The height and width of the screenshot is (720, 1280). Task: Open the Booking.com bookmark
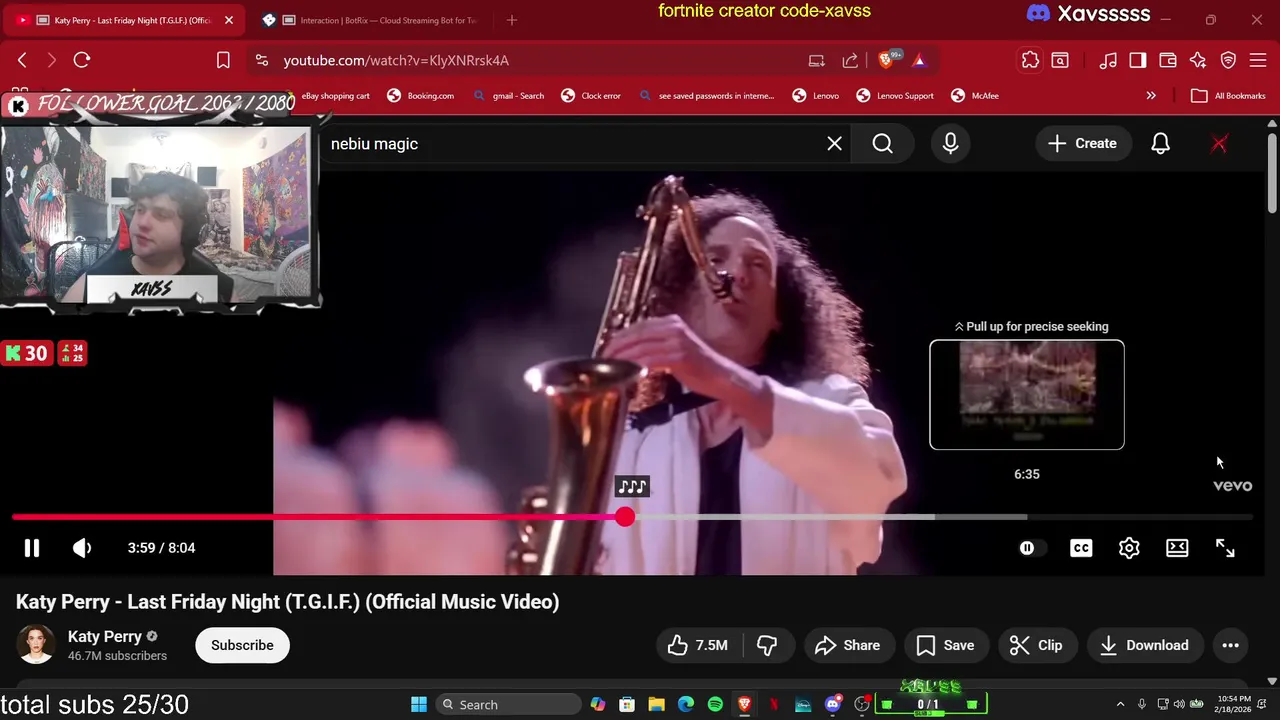coord(420,96)
